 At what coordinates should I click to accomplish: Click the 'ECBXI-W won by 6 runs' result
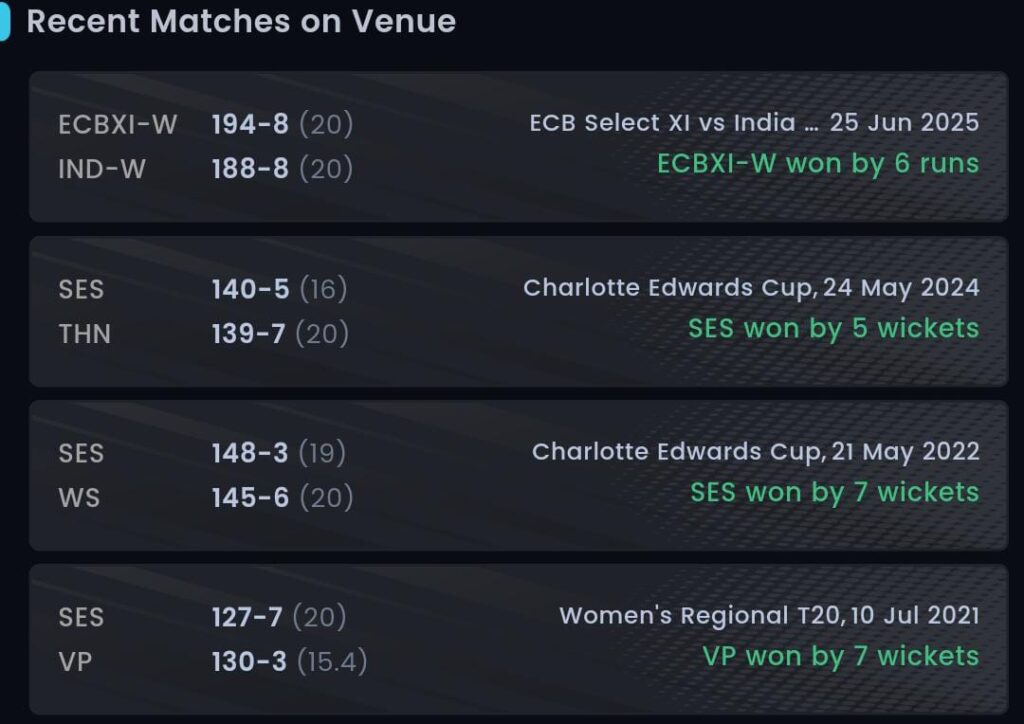[817, 164]
